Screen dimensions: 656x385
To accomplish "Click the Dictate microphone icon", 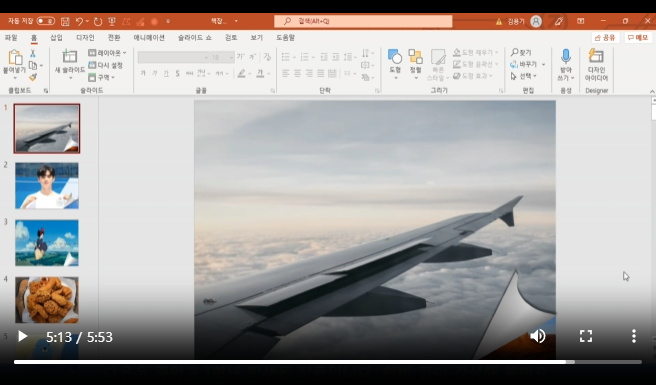I will [x=566, y=56].
